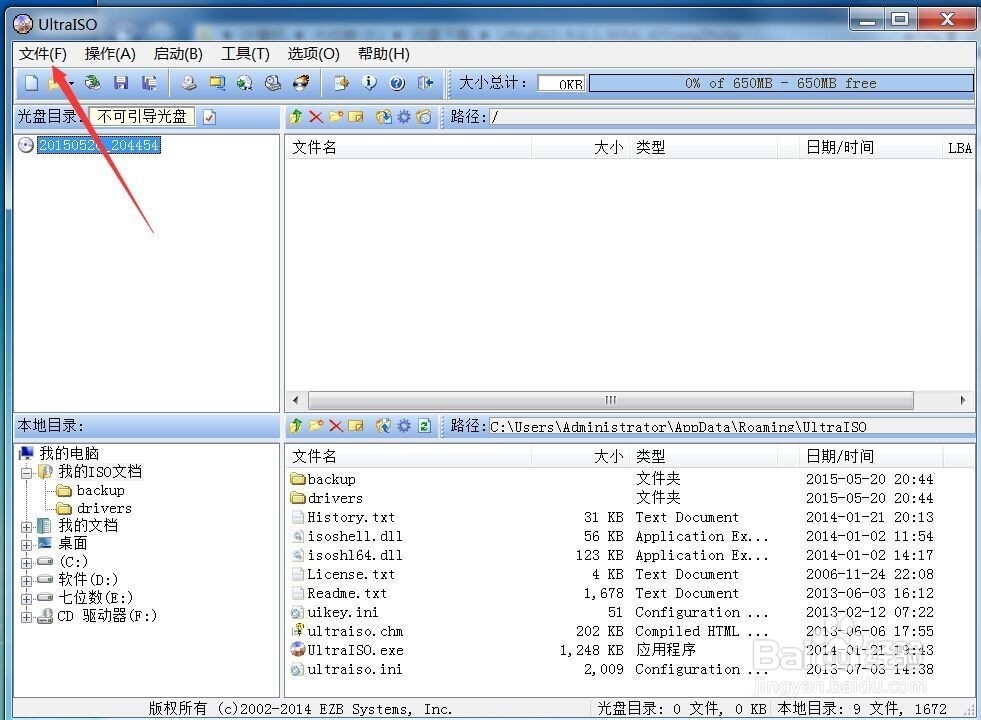The height and width of the screenshot is (720, 981).
Task: Select History.txt in file list
Action: (350, 517)
